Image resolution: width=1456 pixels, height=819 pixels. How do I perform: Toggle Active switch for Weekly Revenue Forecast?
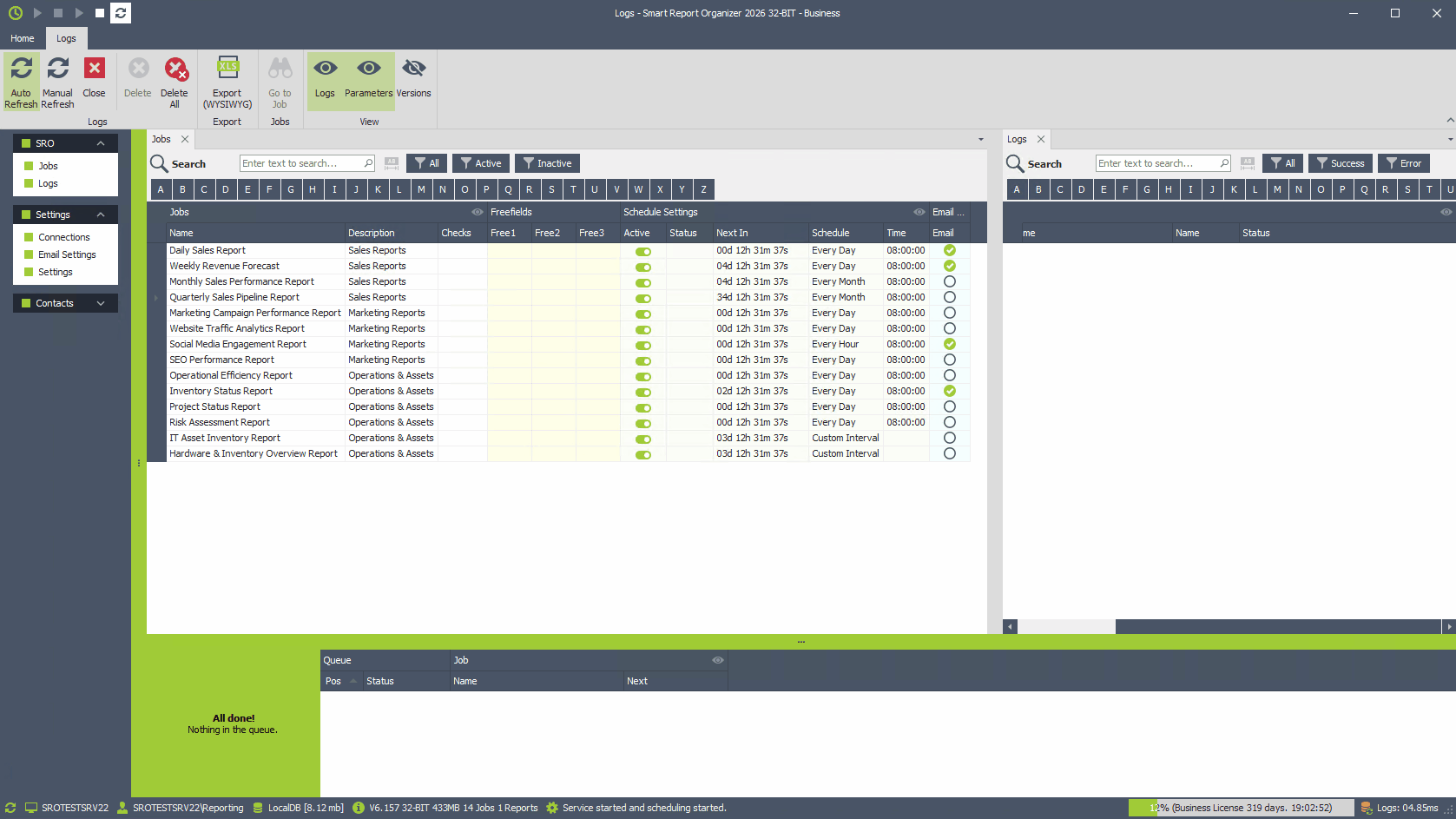(x=643, y=267)
